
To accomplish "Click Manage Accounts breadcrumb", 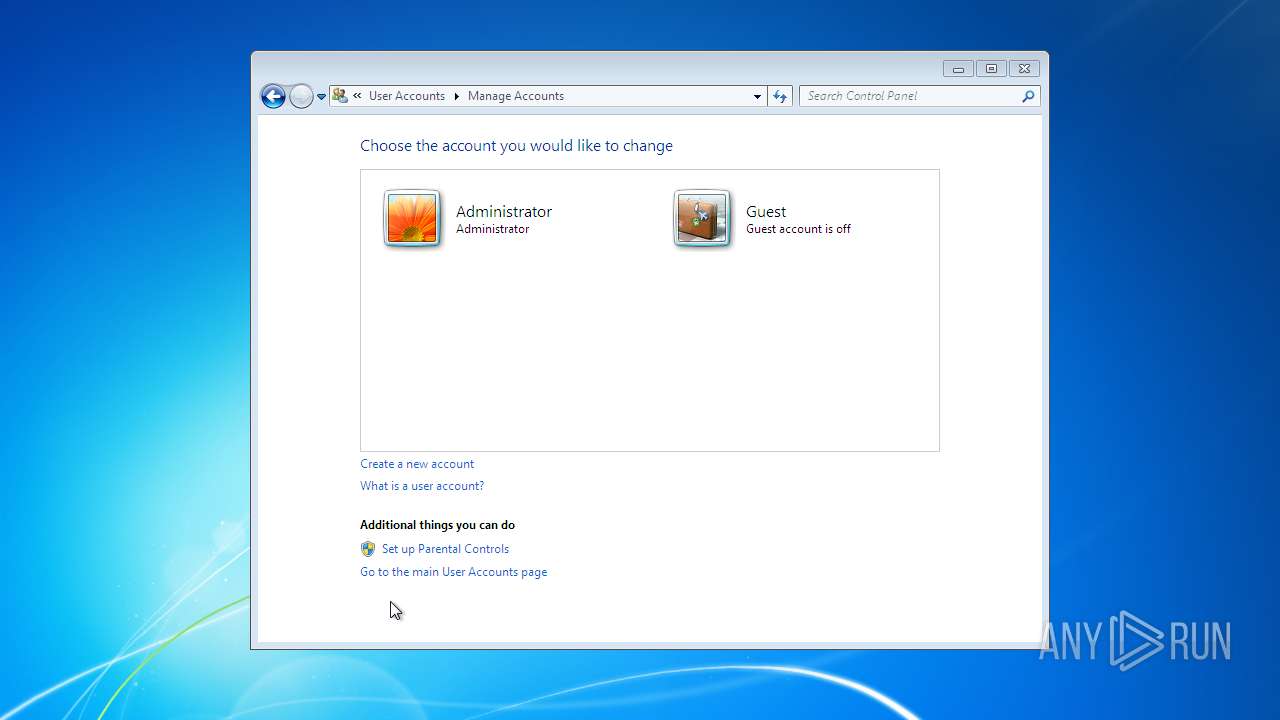I will click(x=516, y=96).
